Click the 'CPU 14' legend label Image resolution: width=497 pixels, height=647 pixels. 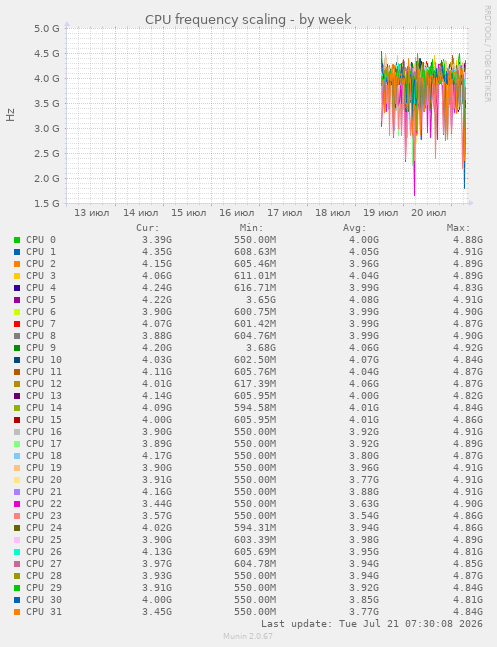pyautogui.click(x=44, y=407)
